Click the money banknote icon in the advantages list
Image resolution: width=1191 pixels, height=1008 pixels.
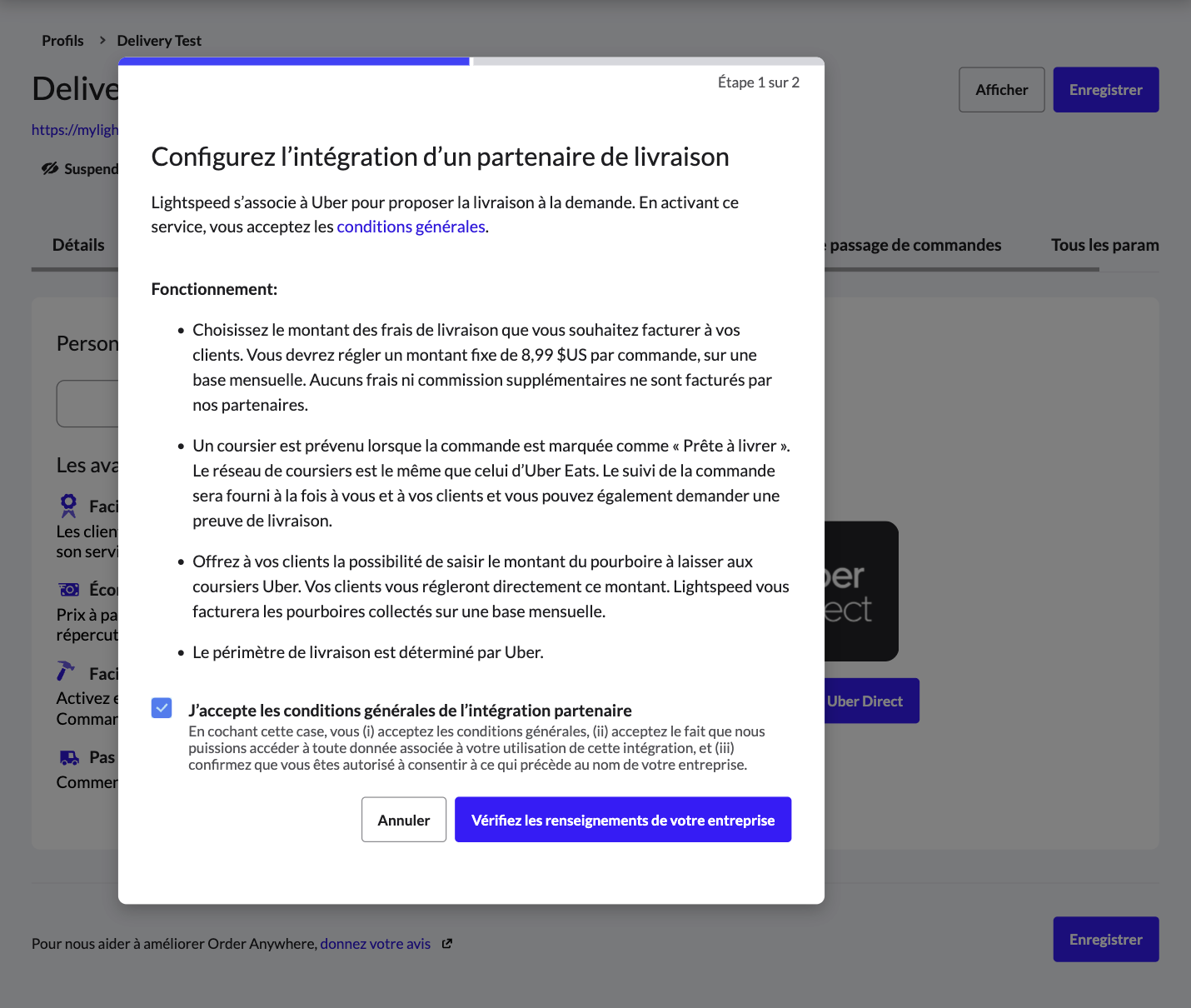pyautogui.click(x=69, y=590)
